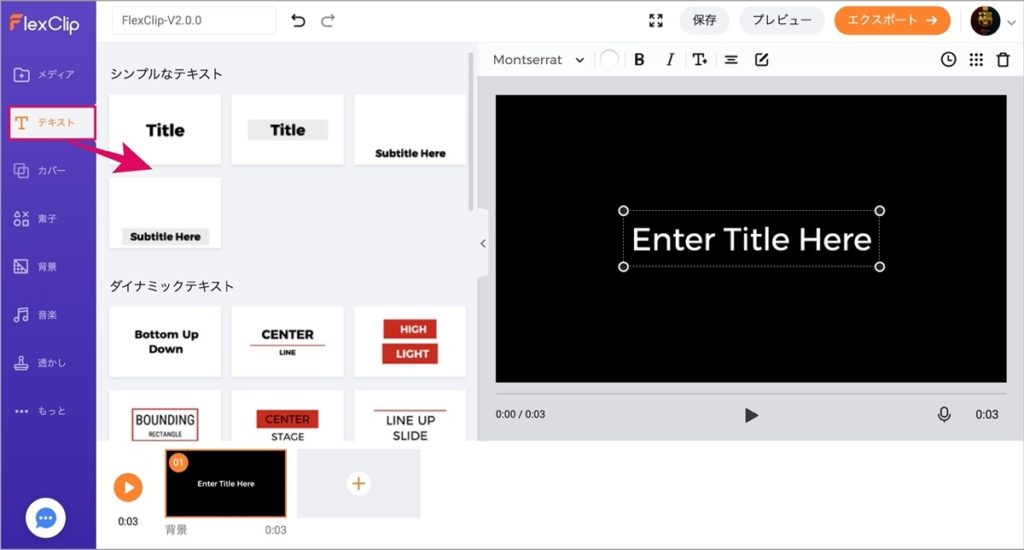Add the CENTER LINE dynamic text
This screenshot has width=1024, height=550.
[287, 342]
